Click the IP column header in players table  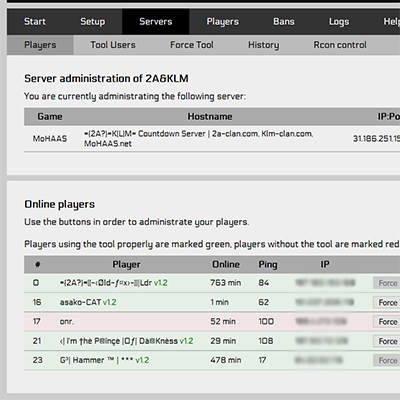325,264
